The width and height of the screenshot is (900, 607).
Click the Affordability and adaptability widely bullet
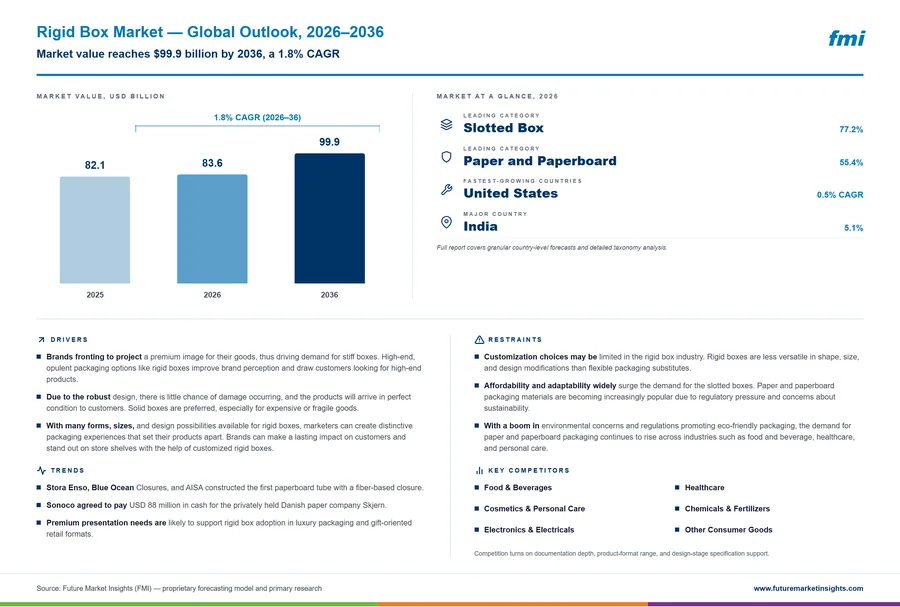click(x=655, y=396)
